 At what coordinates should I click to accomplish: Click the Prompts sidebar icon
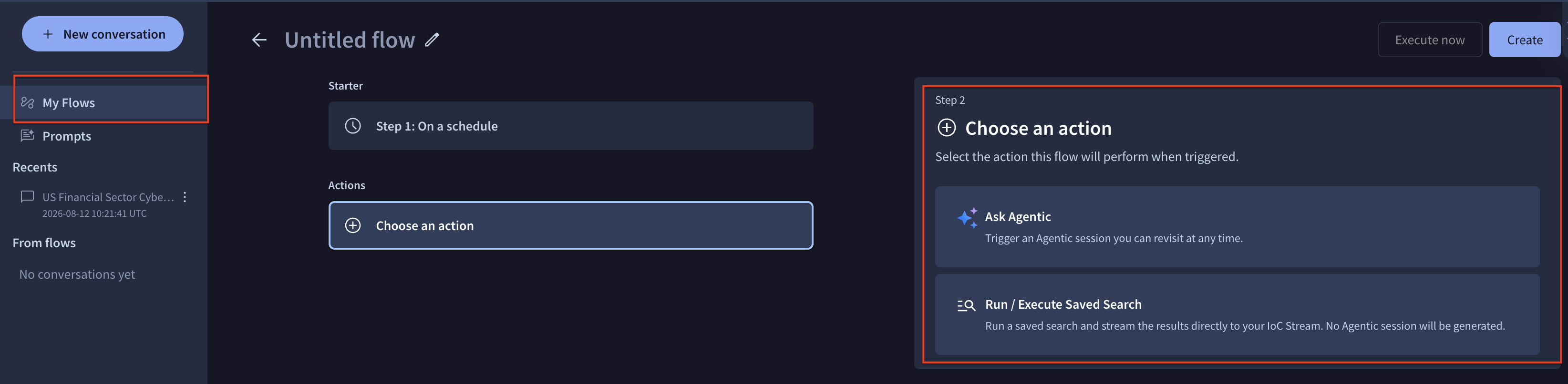point(27,136)
